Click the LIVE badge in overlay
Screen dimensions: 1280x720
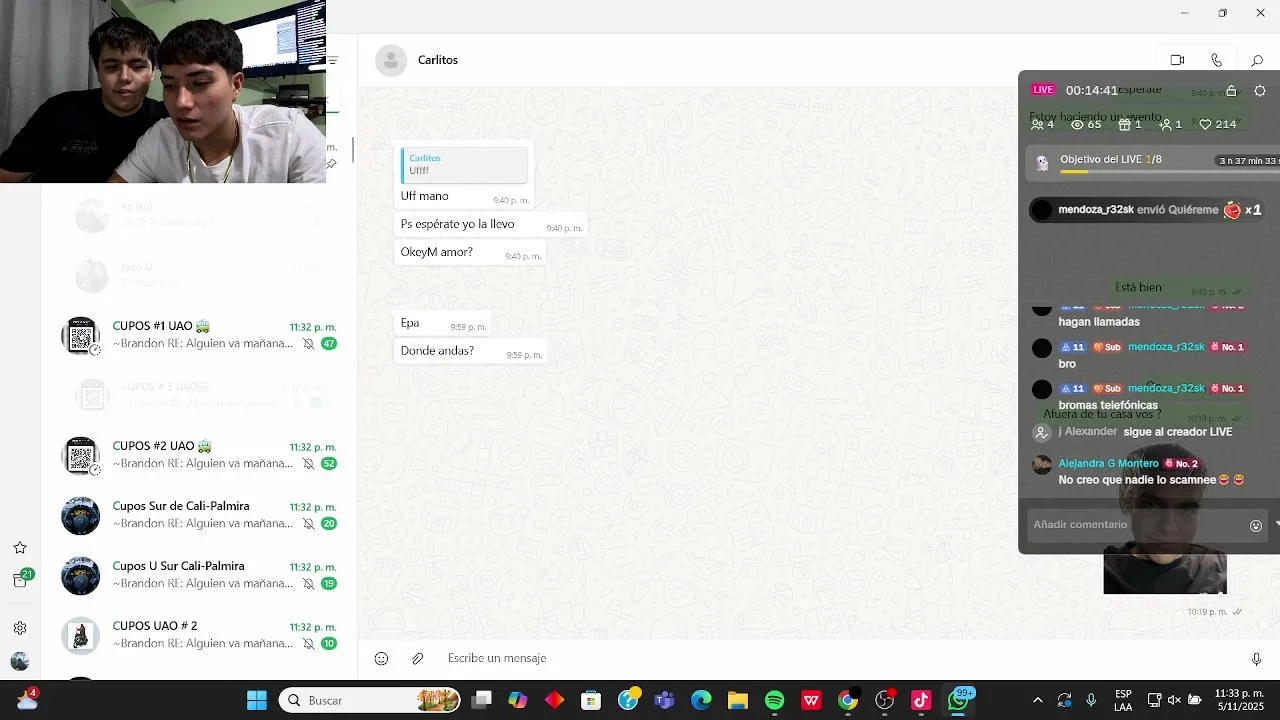tap(1043, 90)
